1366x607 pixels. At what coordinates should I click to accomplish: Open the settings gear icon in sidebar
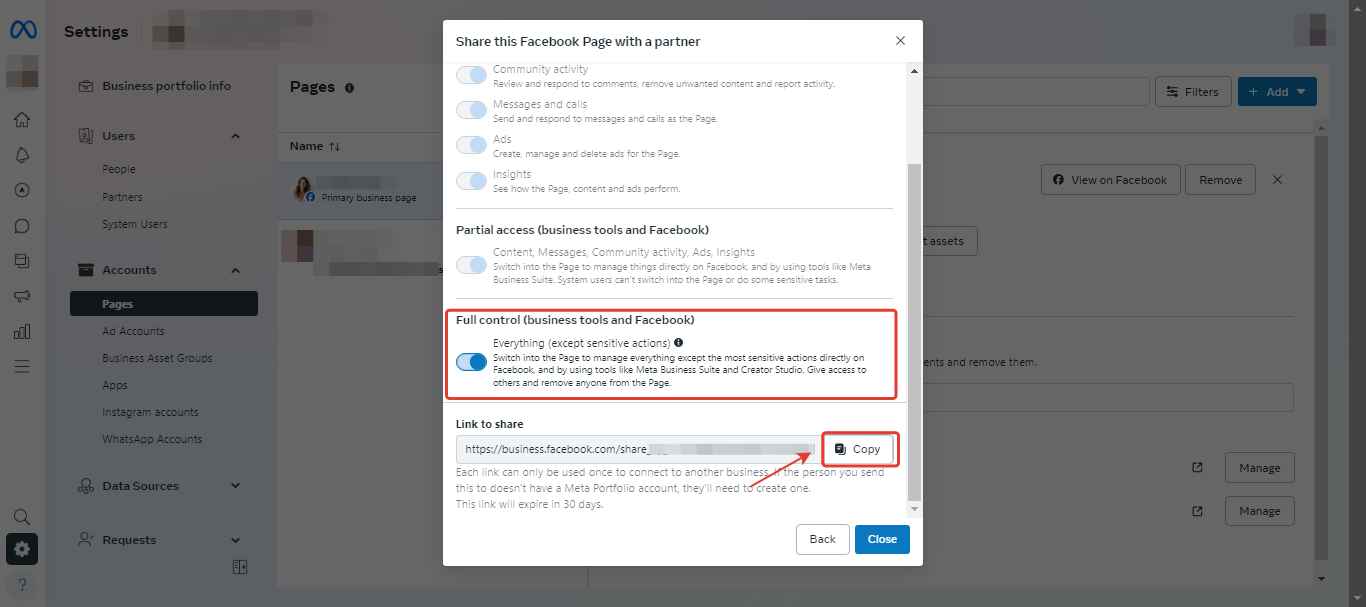[x=22, y=549]
